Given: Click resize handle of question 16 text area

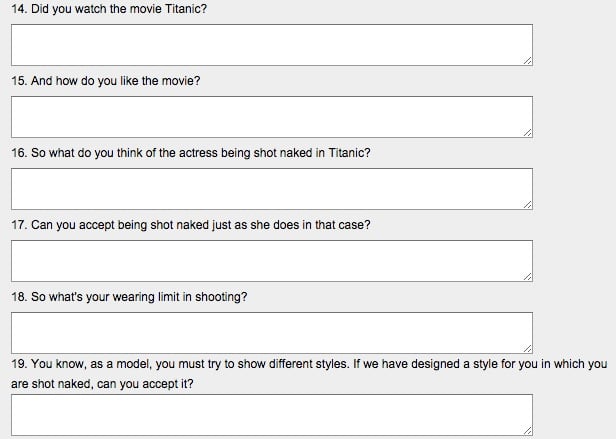Looking at the screenshot, I should pyautogui.click(x=528, y=204).
